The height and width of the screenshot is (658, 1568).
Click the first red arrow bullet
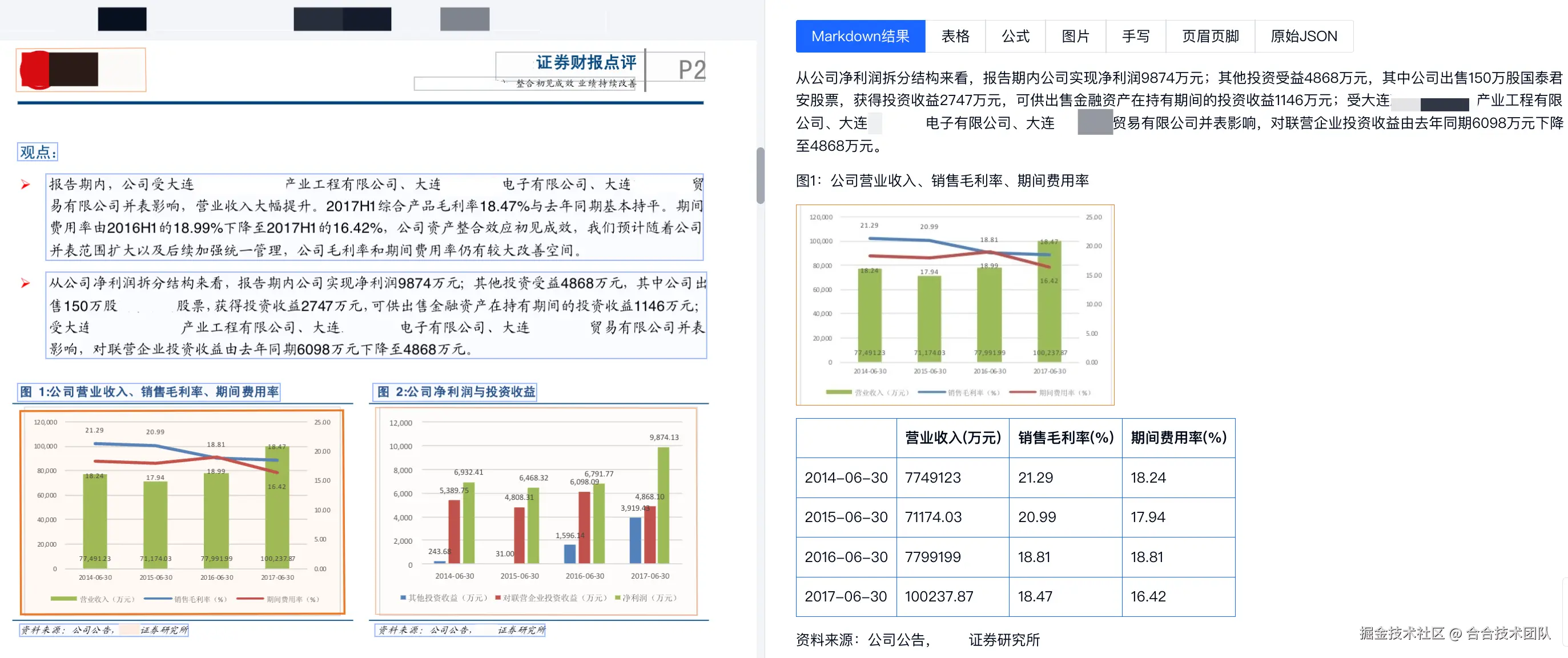(x=26, y=184)
